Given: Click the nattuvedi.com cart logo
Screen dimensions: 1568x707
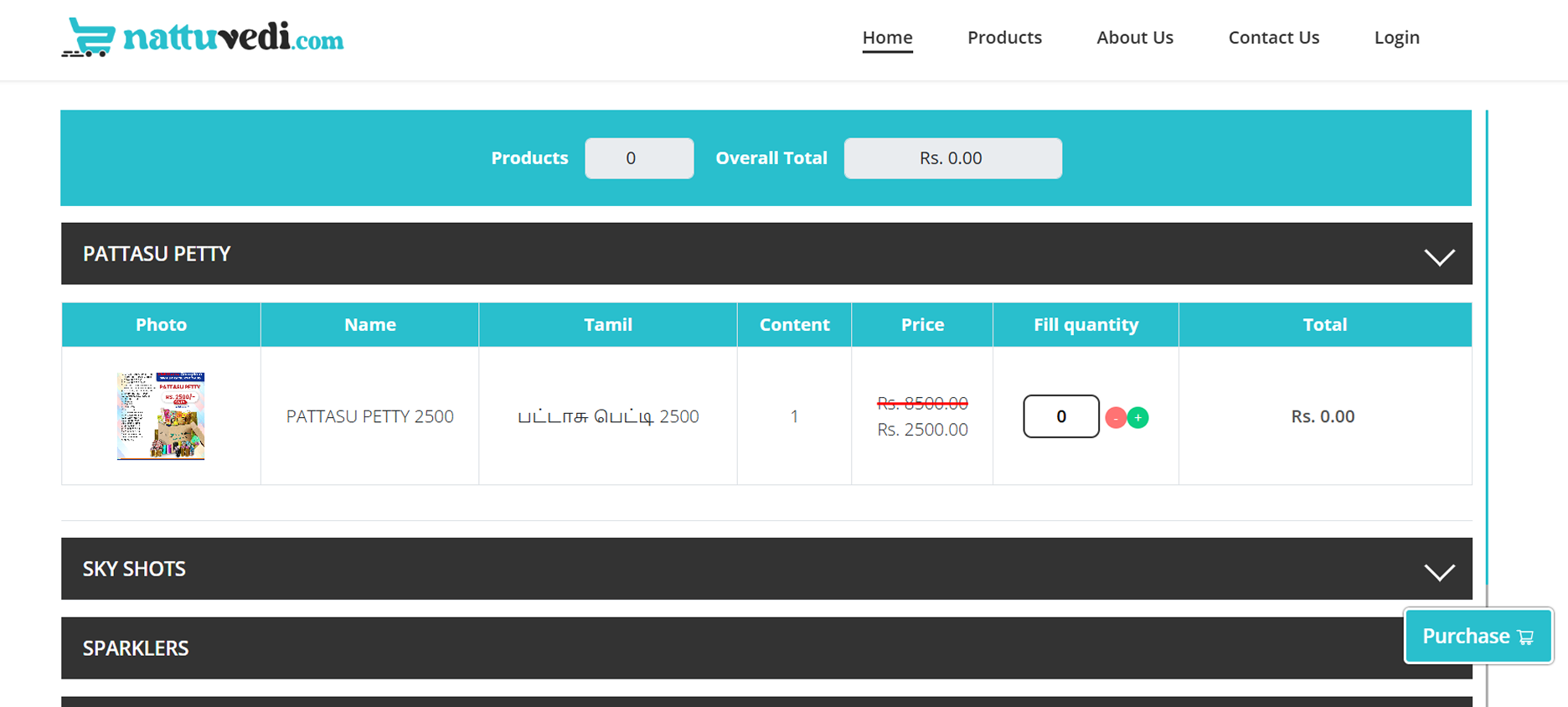Looking at the screenshot, I should [x=89, y=38].
